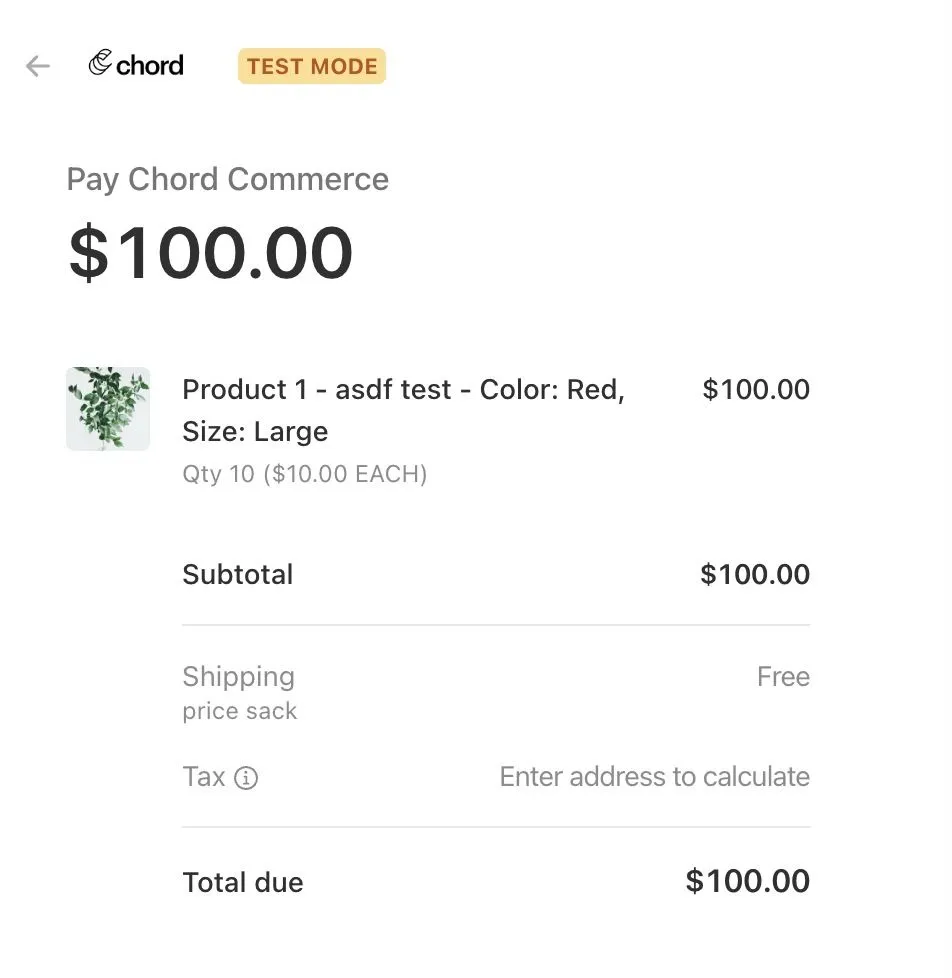
Task: Click the Free shipping value
Action: pos(784,677)
